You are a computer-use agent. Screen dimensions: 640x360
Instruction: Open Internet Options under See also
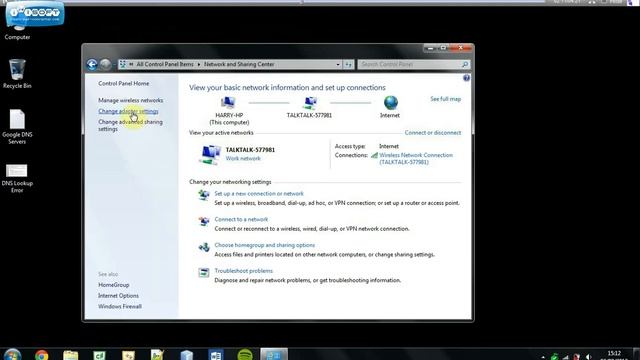118,296
